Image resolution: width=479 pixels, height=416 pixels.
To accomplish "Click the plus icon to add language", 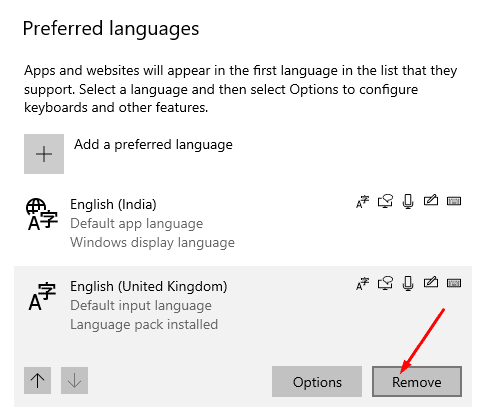I will point(44,154).
